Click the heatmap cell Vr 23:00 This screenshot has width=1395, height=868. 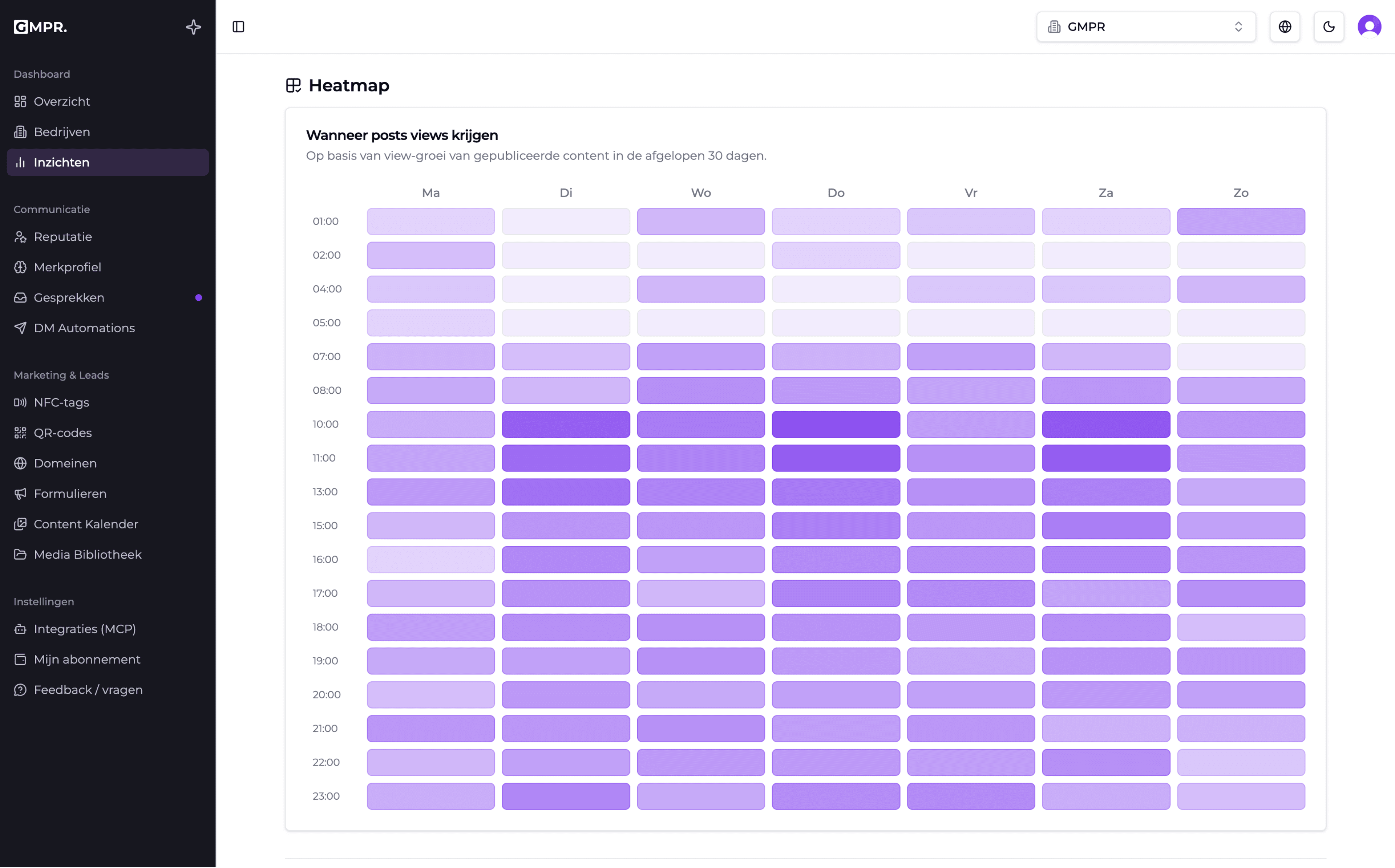point(971,796)
